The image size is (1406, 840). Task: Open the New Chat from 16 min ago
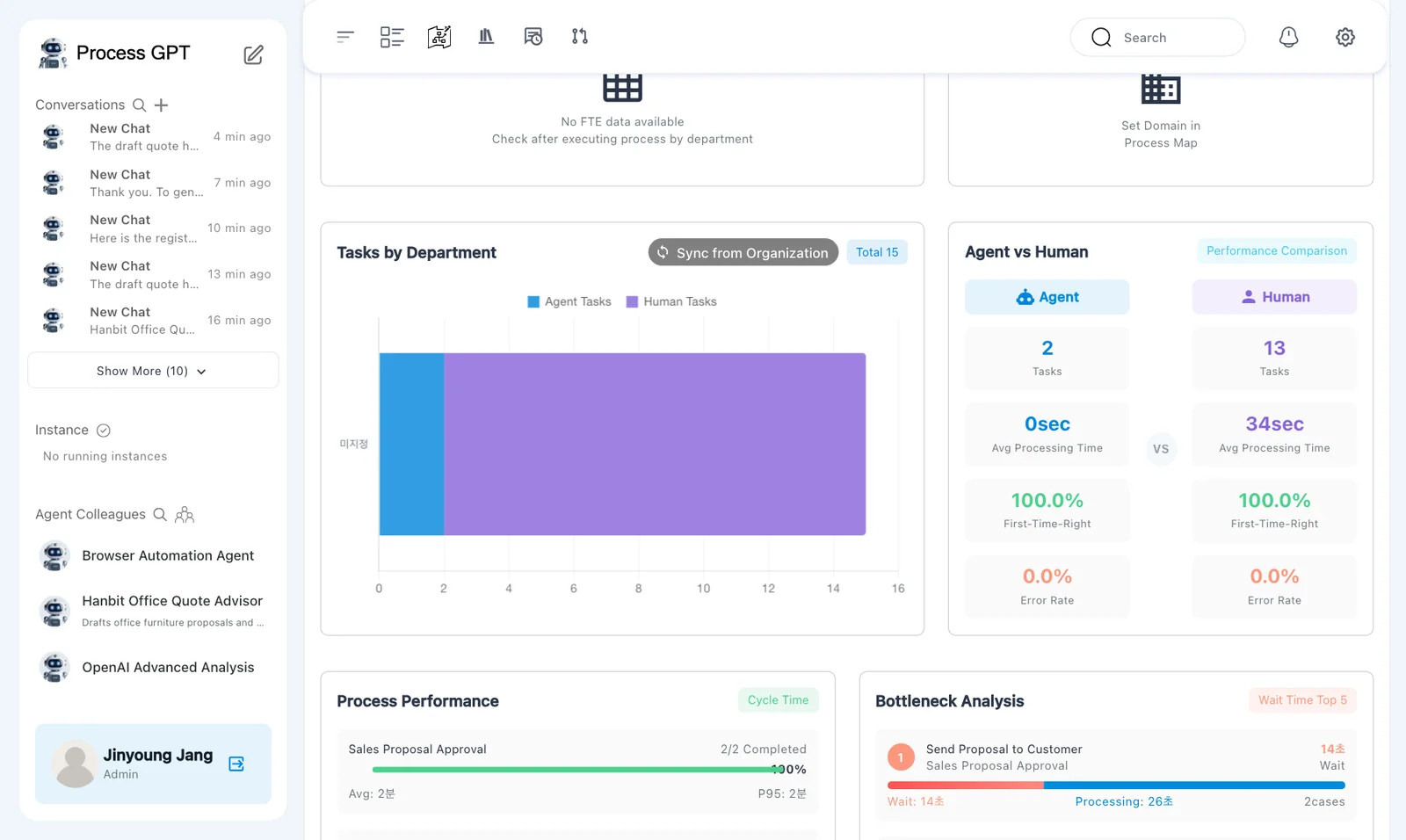(153, 321)
